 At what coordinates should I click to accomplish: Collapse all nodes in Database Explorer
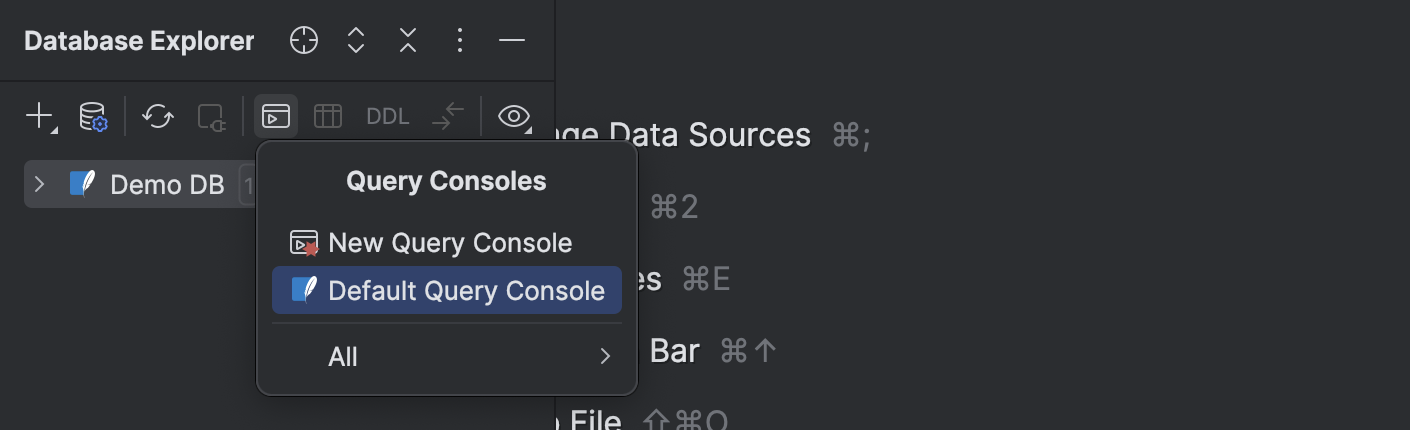pyautogui.click(x=408, y=41)
